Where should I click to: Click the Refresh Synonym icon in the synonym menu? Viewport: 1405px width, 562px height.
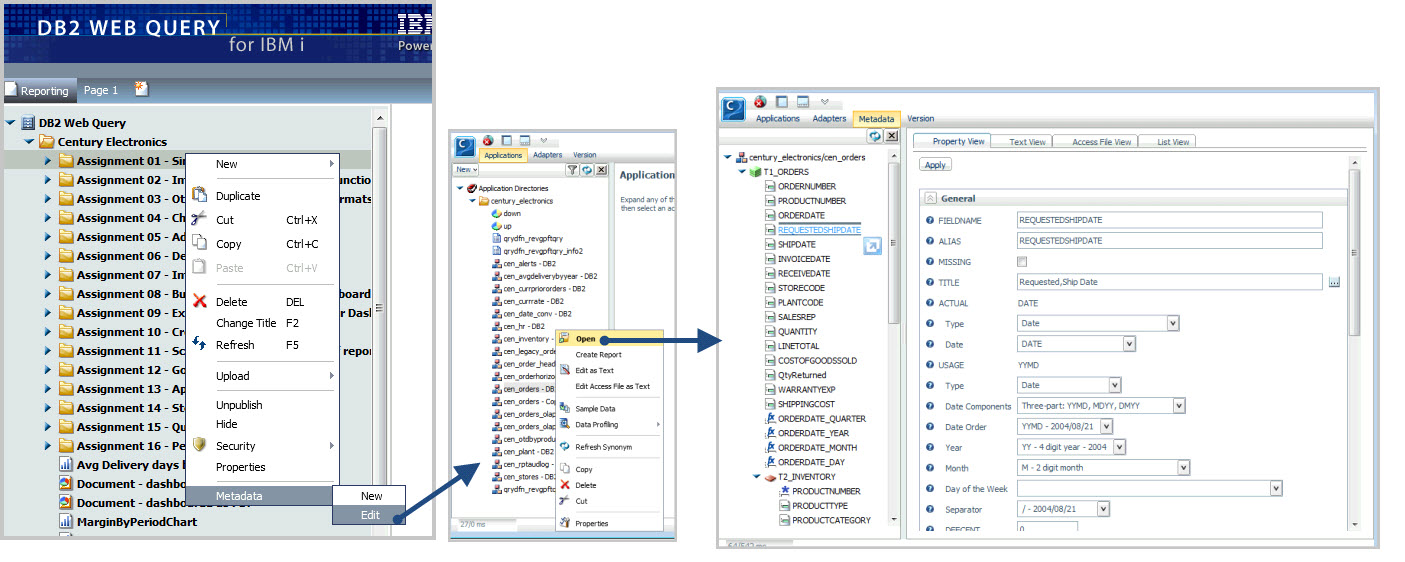[x=565, y=446]
